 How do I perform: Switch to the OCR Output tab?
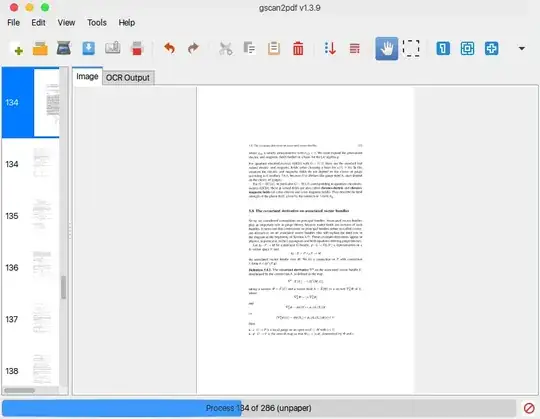tap(128, 78)
